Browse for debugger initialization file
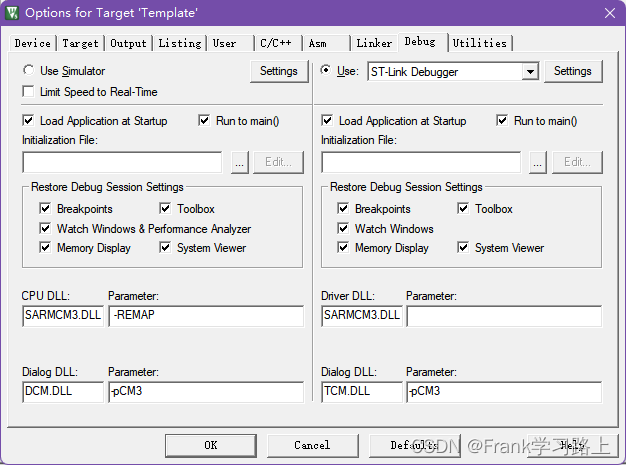This screenshot has width=626, height=465. point(538,162)
